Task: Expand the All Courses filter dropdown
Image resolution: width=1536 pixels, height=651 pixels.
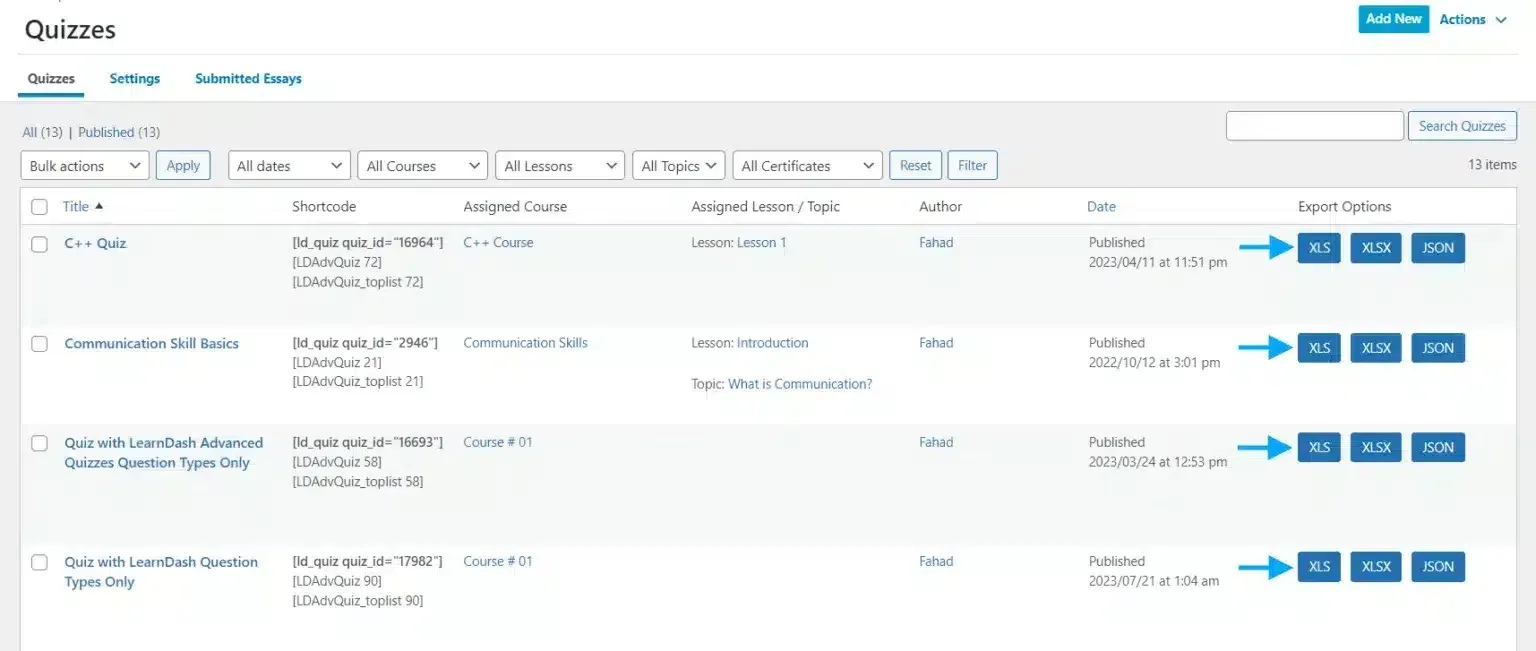Action: click(x=422, y=166)
